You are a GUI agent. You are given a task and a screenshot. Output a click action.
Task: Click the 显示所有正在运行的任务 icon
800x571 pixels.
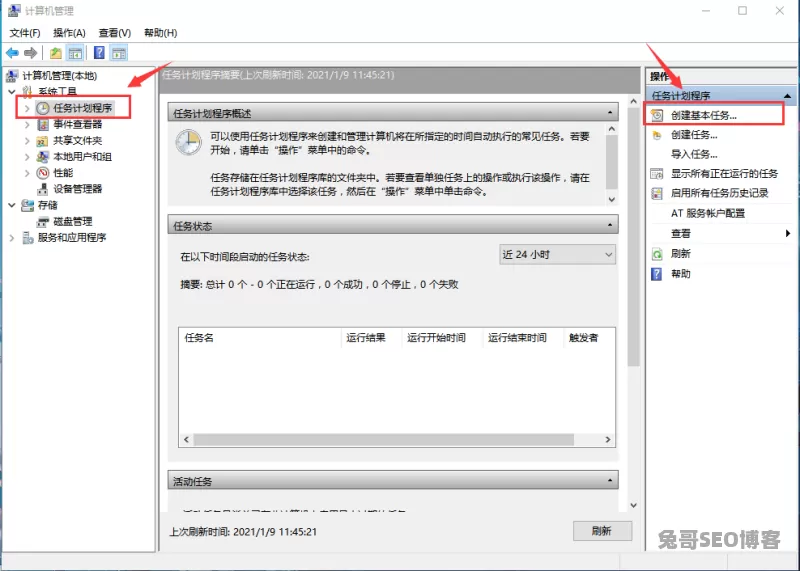pos(657,174)
